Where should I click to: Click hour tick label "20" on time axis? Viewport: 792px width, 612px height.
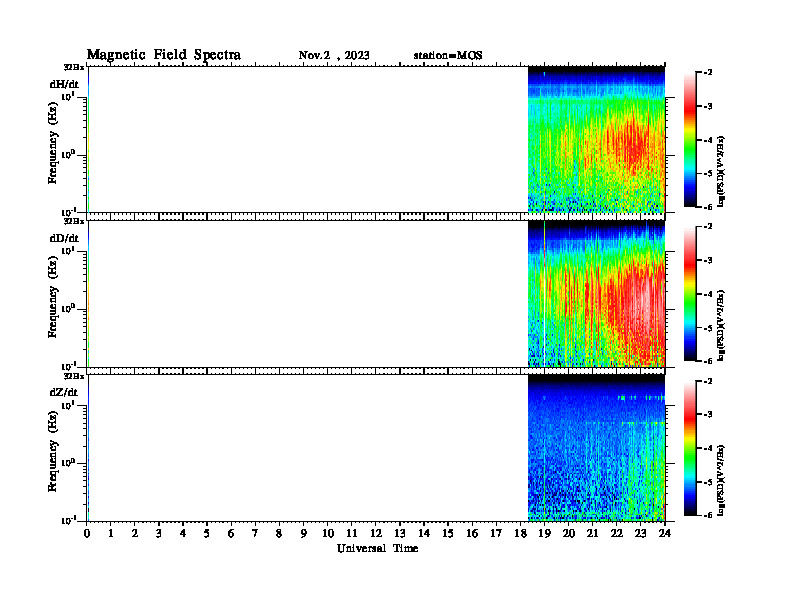tap(568, 534)
